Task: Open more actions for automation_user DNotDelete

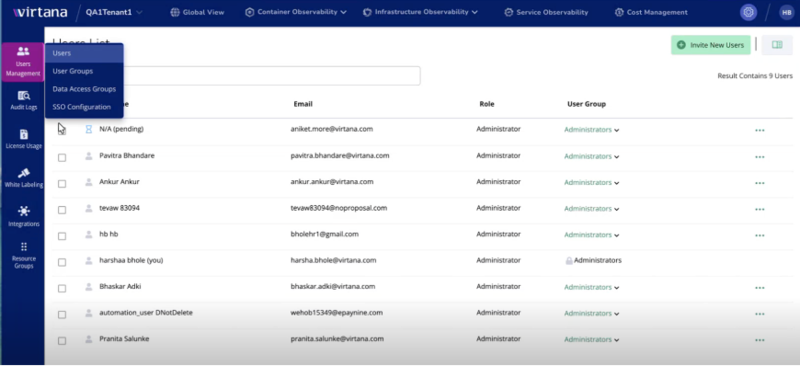Action: 760,314
